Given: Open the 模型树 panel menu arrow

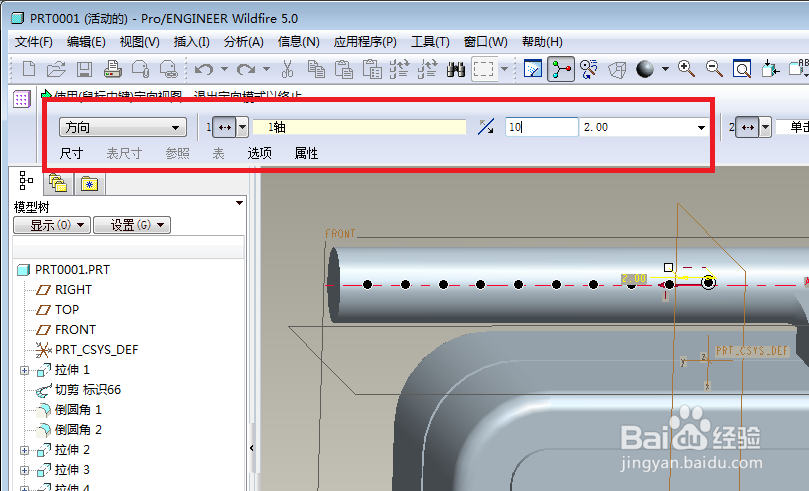Looking at the screenshot, I should 239,203.
